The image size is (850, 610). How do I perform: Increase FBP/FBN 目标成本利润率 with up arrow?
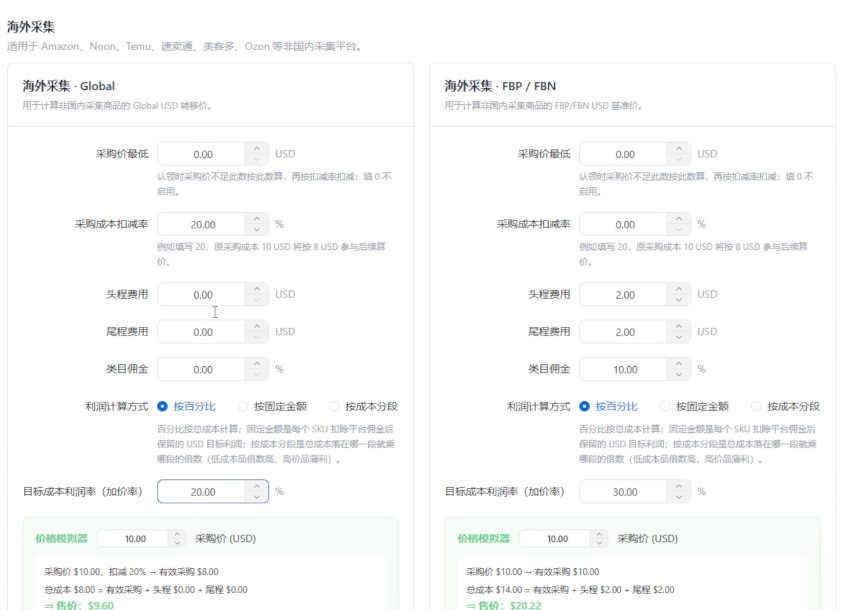coord(679,486)
